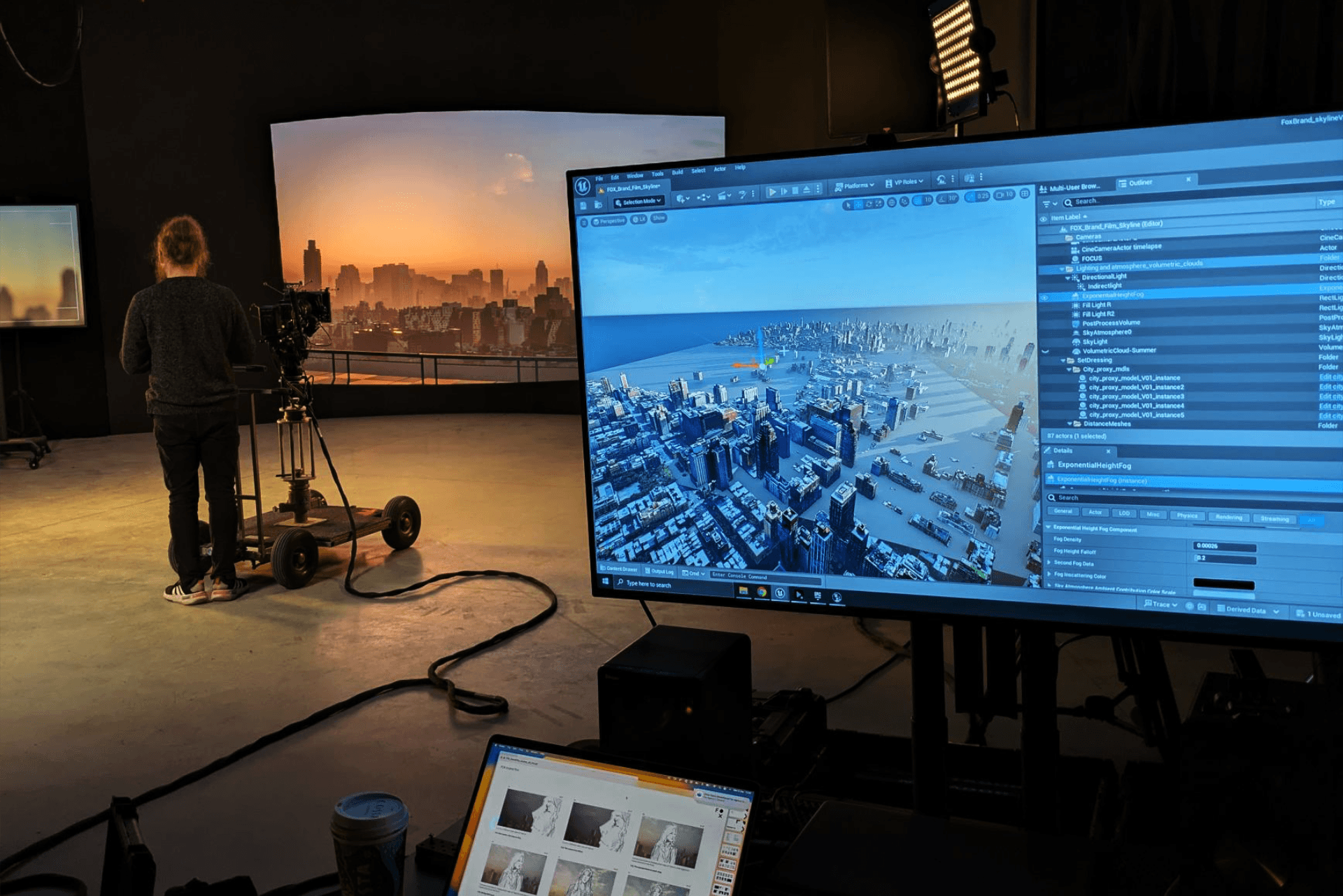Open the Content Drawer

click(x=618, y=569)
